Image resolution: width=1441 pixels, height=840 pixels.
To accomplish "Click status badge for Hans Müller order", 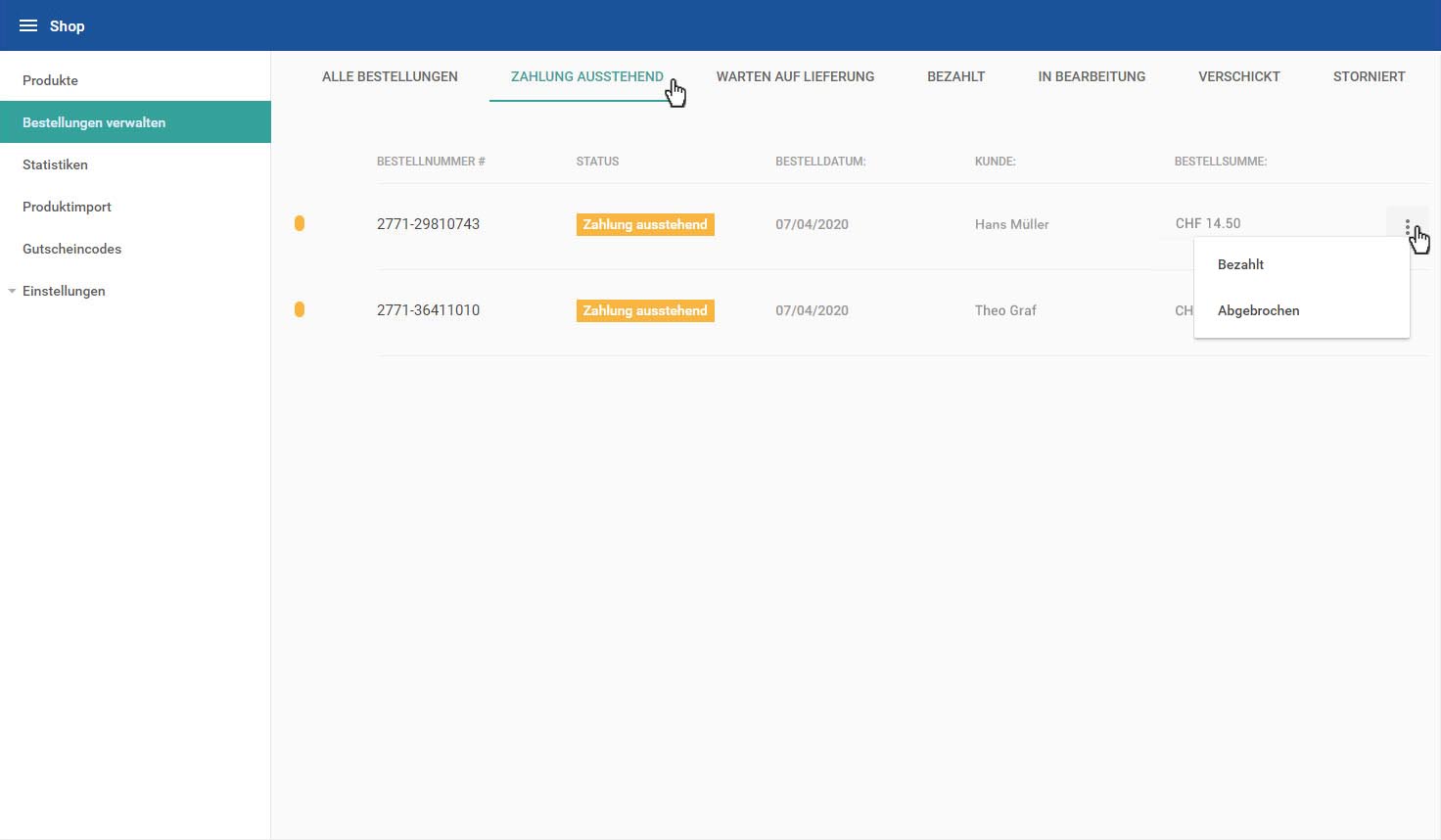I will tap(645, 224).
